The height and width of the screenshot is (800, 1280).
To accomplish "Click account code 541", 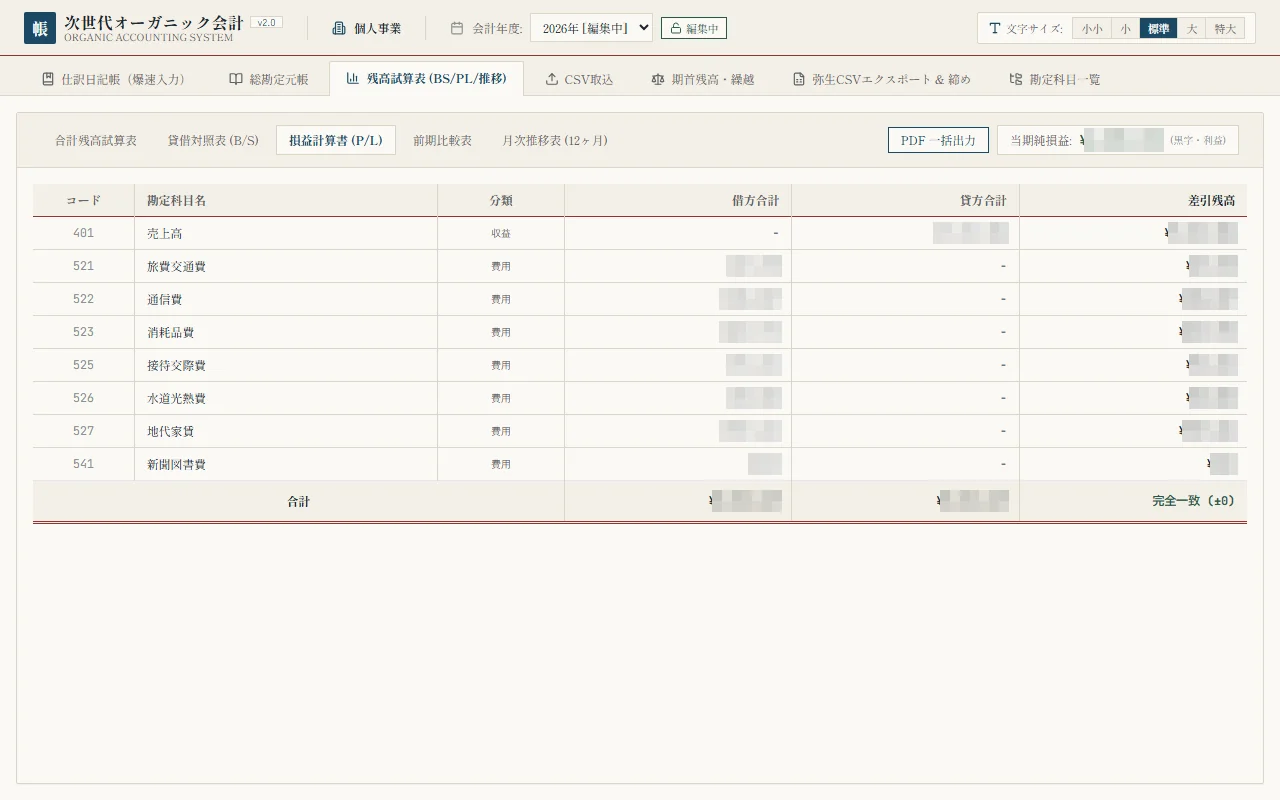I will pyautogui.click(x=83, y=464).
